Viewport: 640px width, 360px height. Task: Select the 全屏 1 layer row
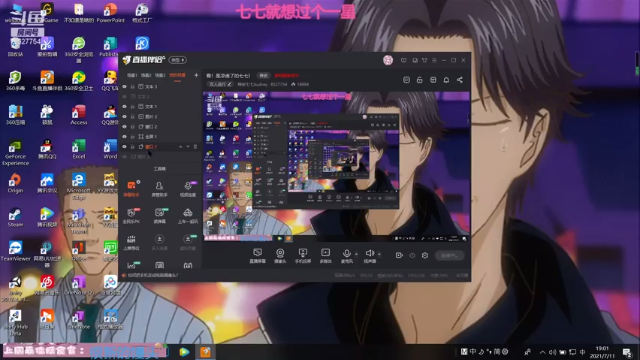pyautogui.click(x=160, y=136)
